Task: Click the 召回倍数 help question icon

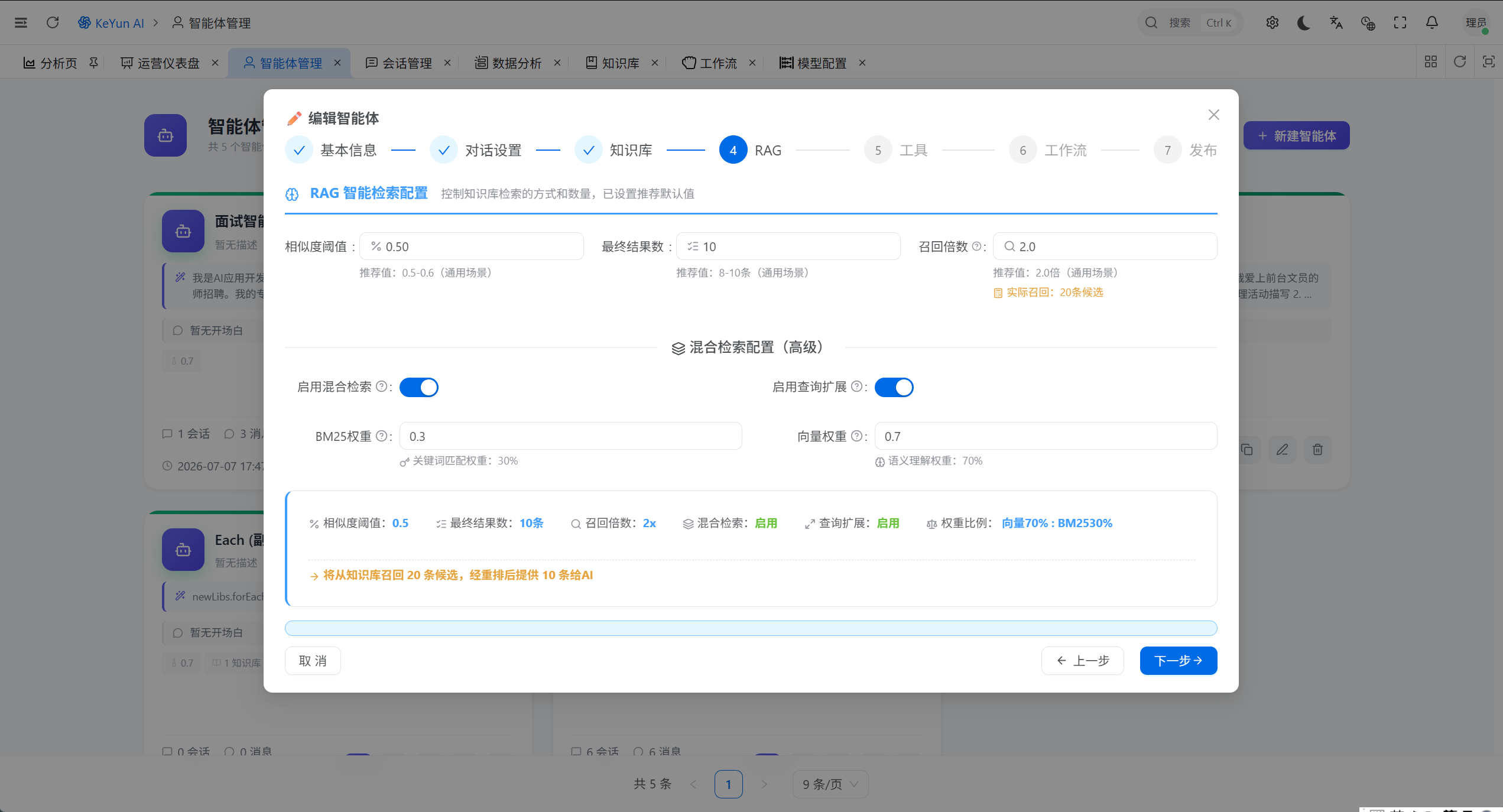Action: pos(976,246)
